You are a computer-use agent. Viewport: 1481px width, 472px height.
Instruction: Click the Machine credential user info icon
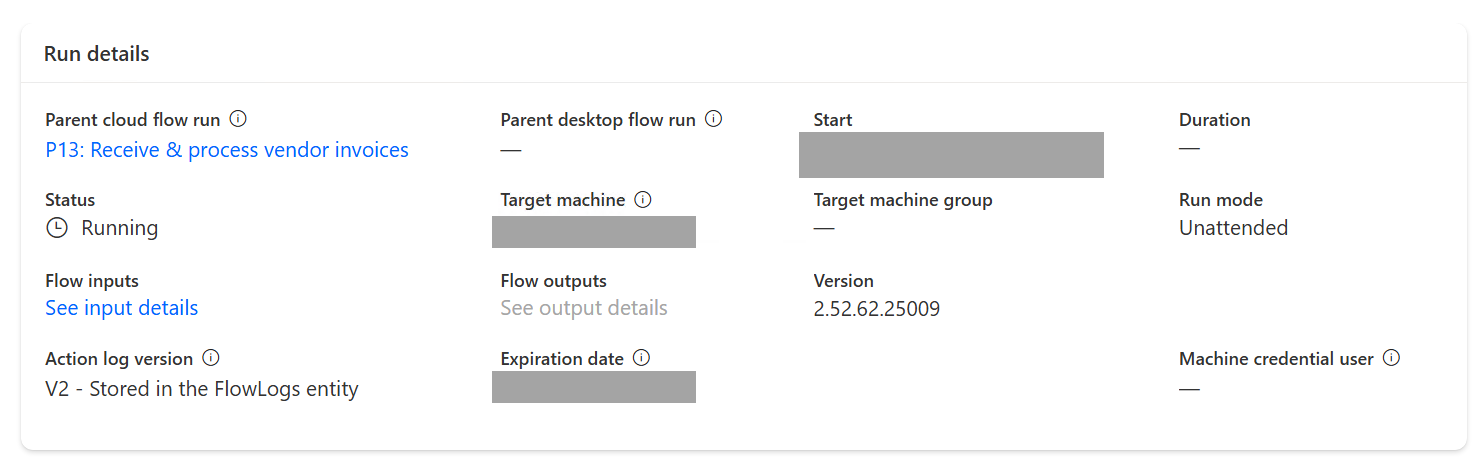point(1391,358)
